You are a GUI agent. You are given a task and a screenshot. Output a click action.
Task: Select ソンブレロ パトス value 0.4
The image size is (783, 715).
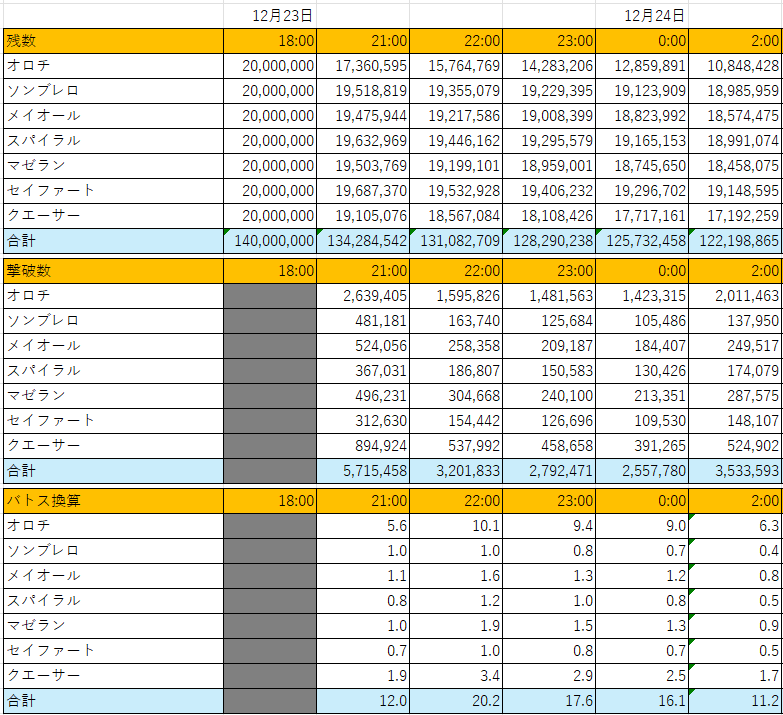click(x=735, y=551)
